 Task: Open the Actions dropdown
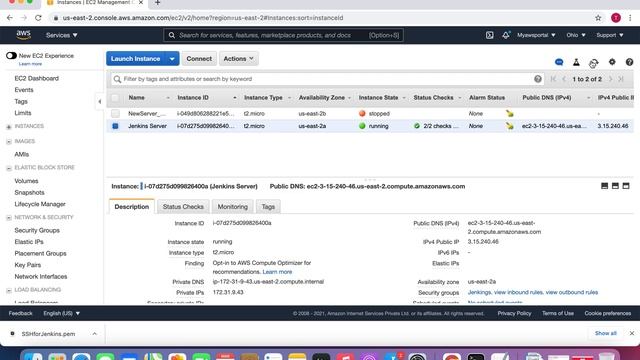(239, 59)
